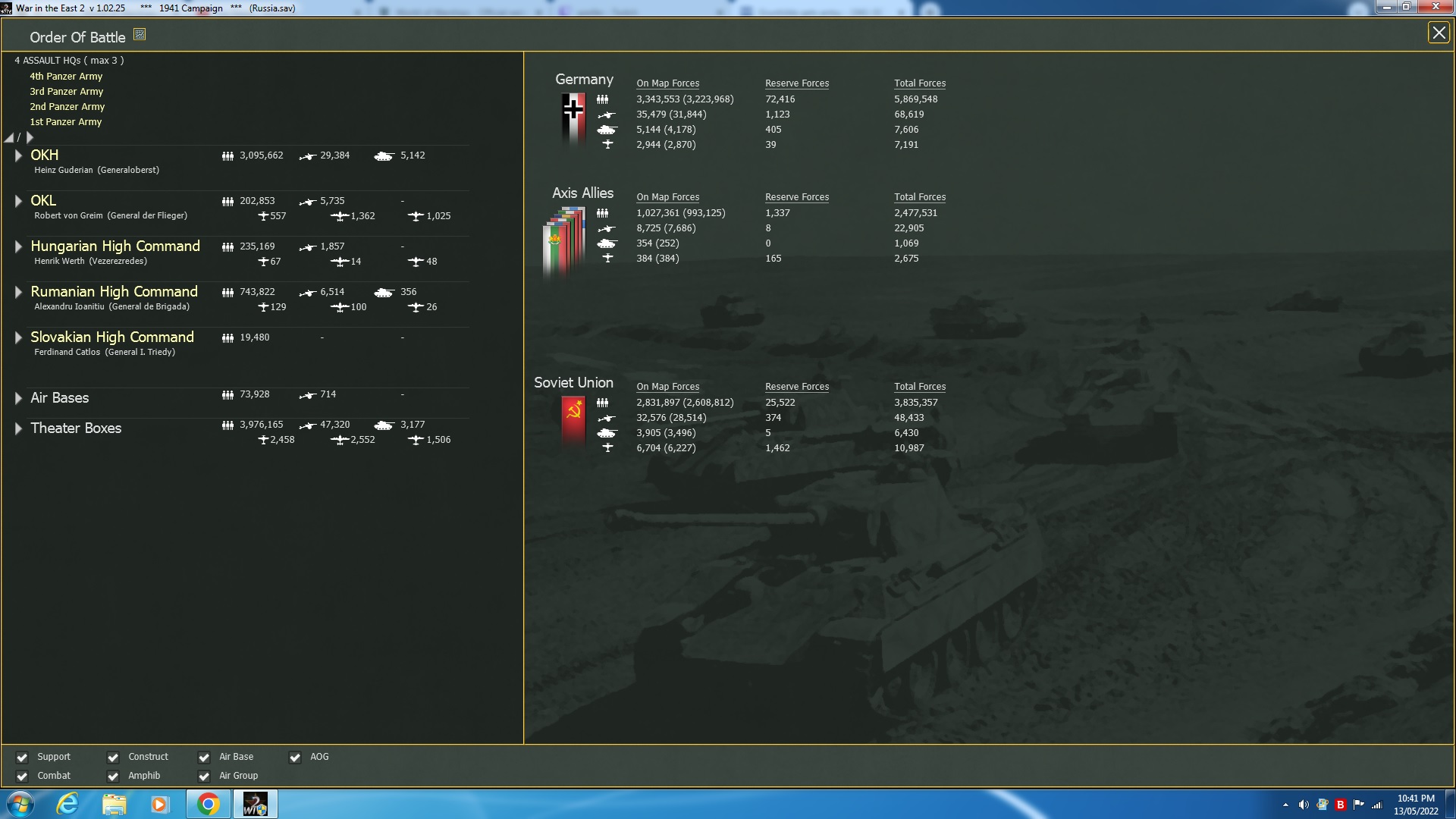Click the Hungarian High Command name
Screen dimensions: 1456x819
click(115, 246)
